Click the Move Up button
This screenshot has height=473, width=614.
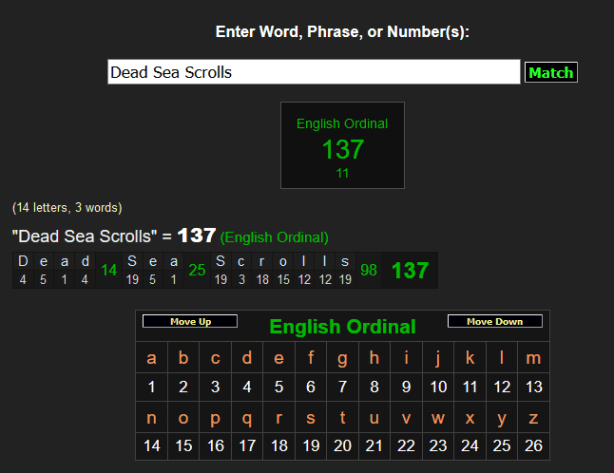(x=190, y=322)
